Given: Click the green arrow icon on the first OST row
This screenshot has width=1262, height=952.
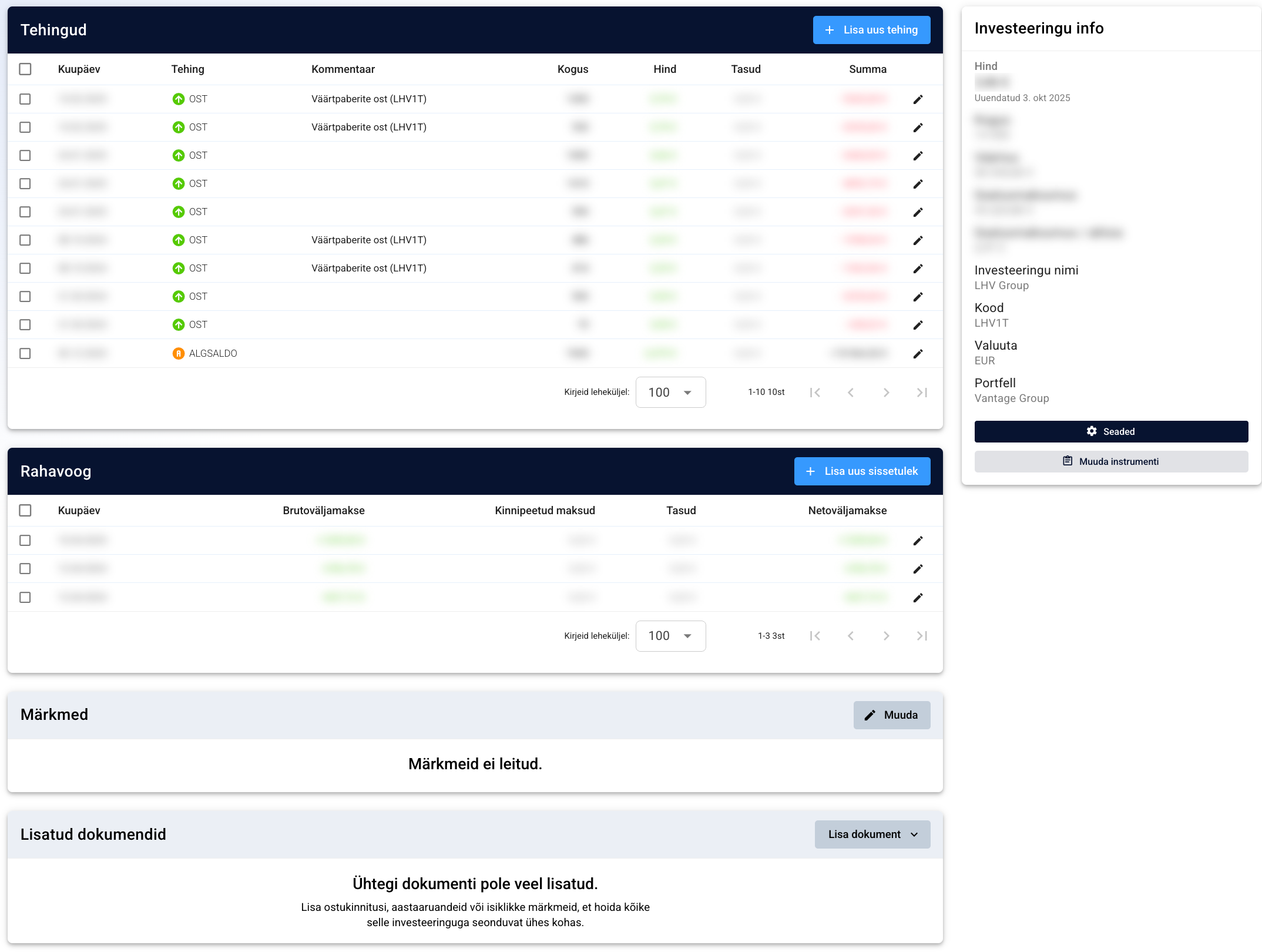Looking at the screenshot, I should tap(179, 99).
